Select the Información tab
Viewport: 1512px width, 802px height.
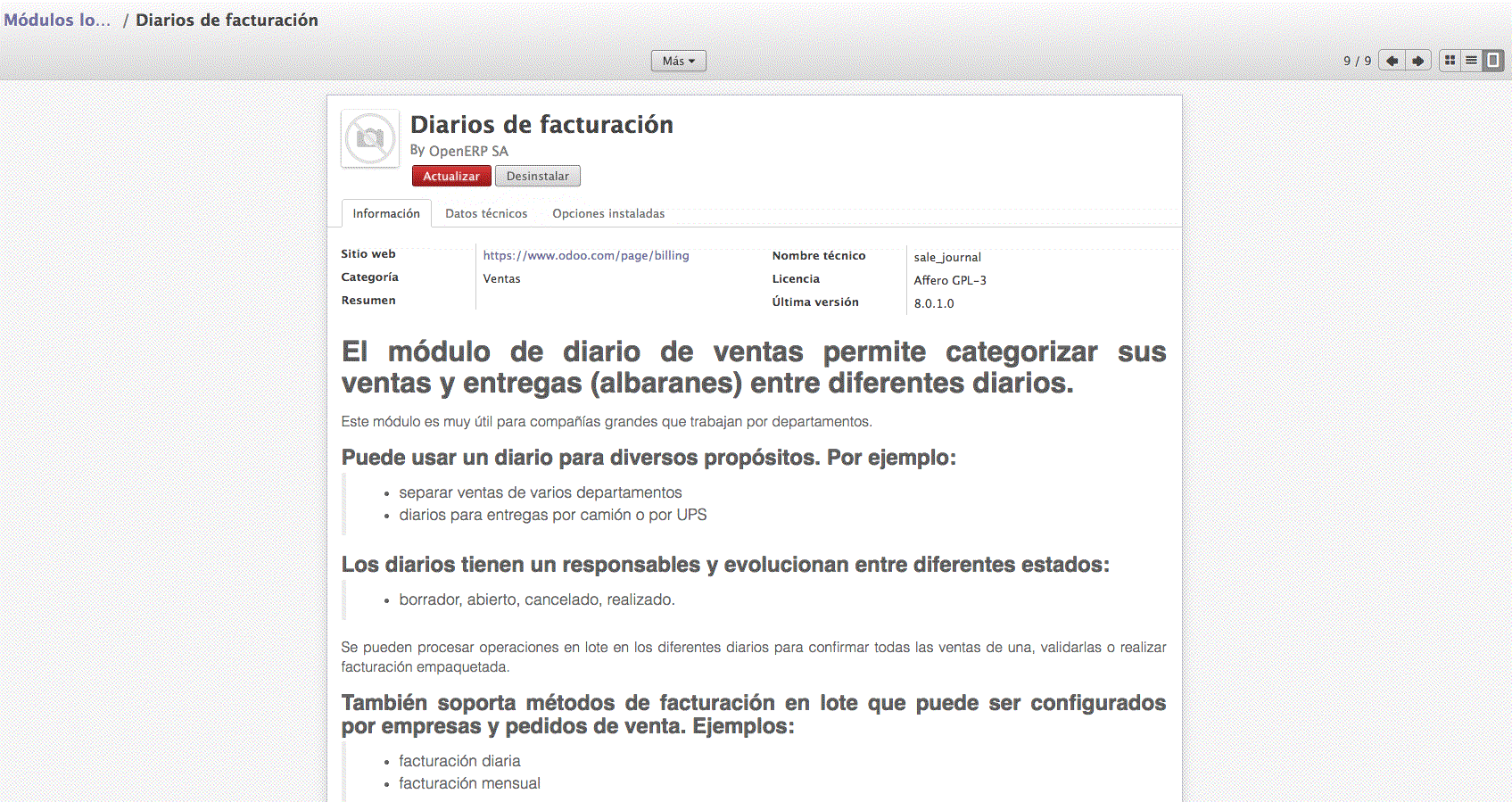pyautogui.click(x=386, y=213)
